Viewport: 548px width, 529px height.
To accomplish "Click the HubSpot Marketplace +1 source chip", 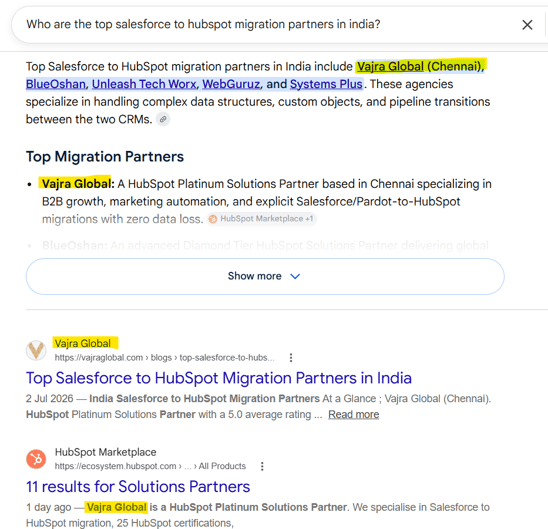I will pos(261,219).
